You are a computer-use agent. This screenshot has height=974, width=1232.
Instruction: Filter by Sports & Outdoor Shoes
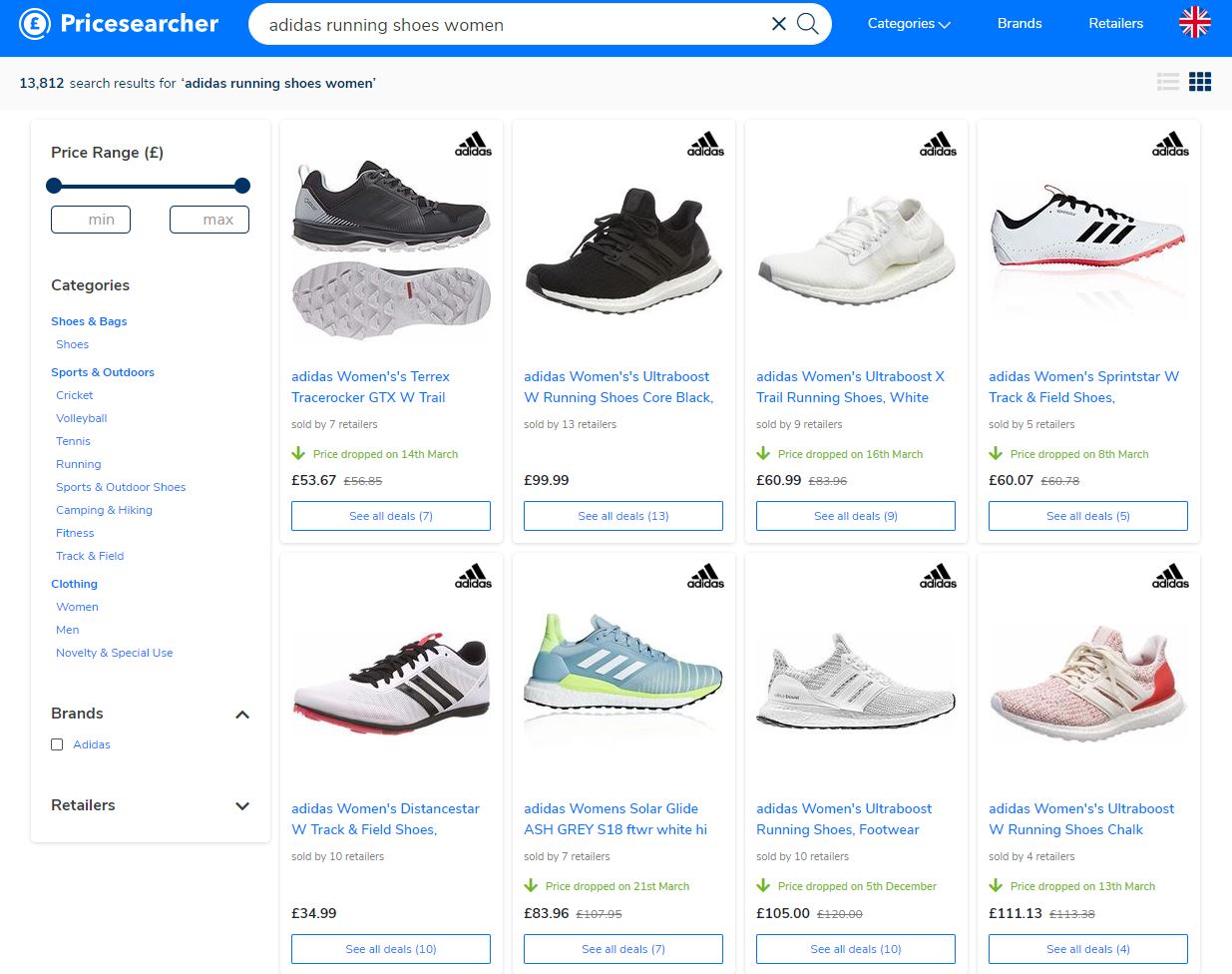[121, 487]
